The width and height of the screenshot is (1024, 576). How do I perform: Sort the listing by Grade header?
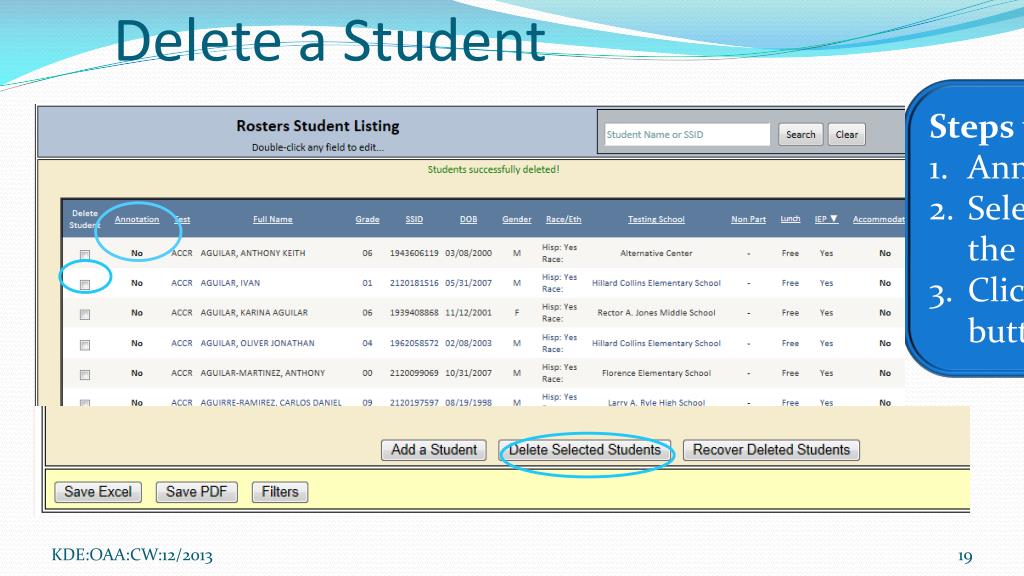368,219
